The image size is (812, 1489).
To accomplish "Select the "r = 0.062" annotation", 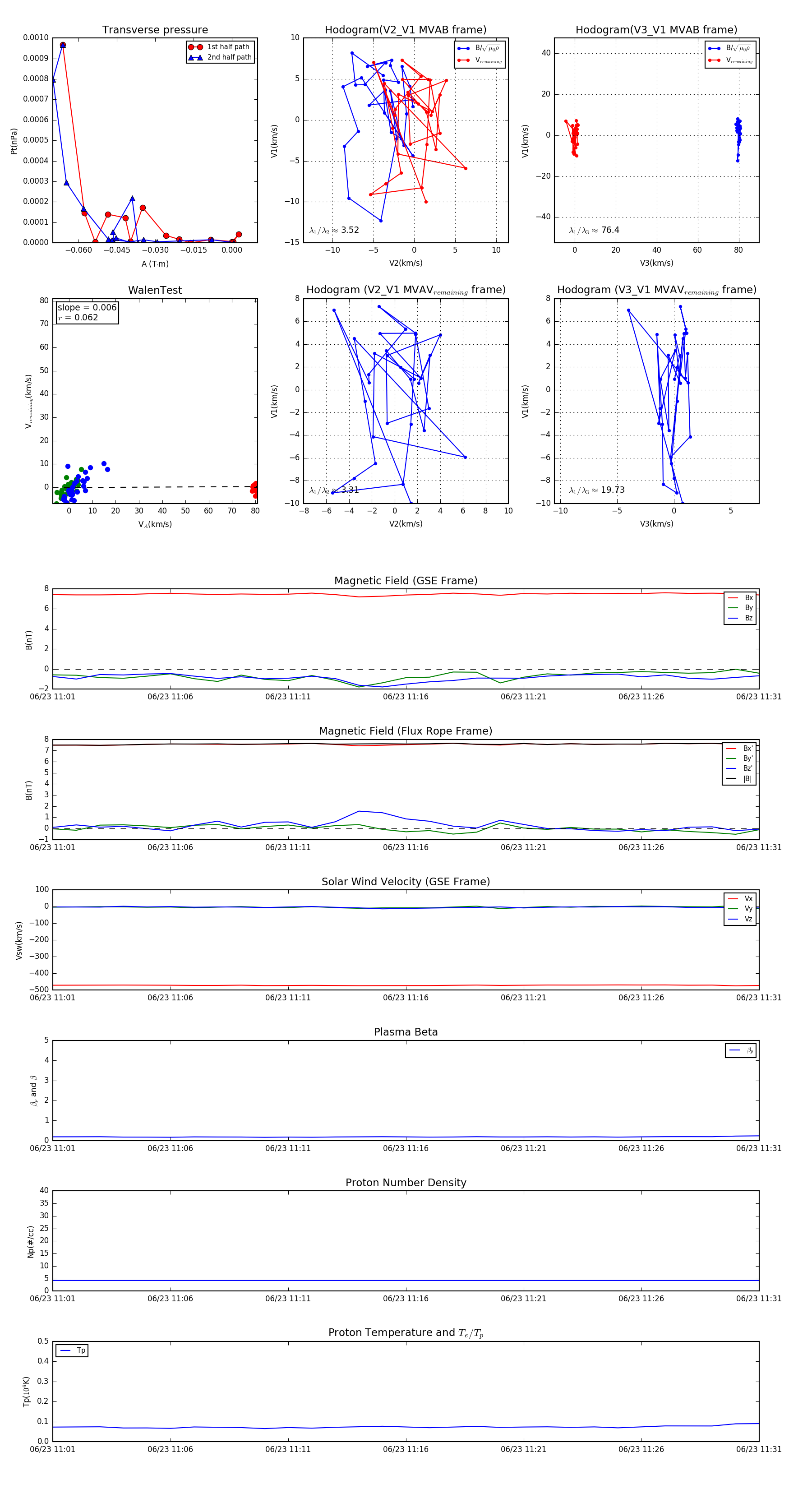I will click(78, 317).
